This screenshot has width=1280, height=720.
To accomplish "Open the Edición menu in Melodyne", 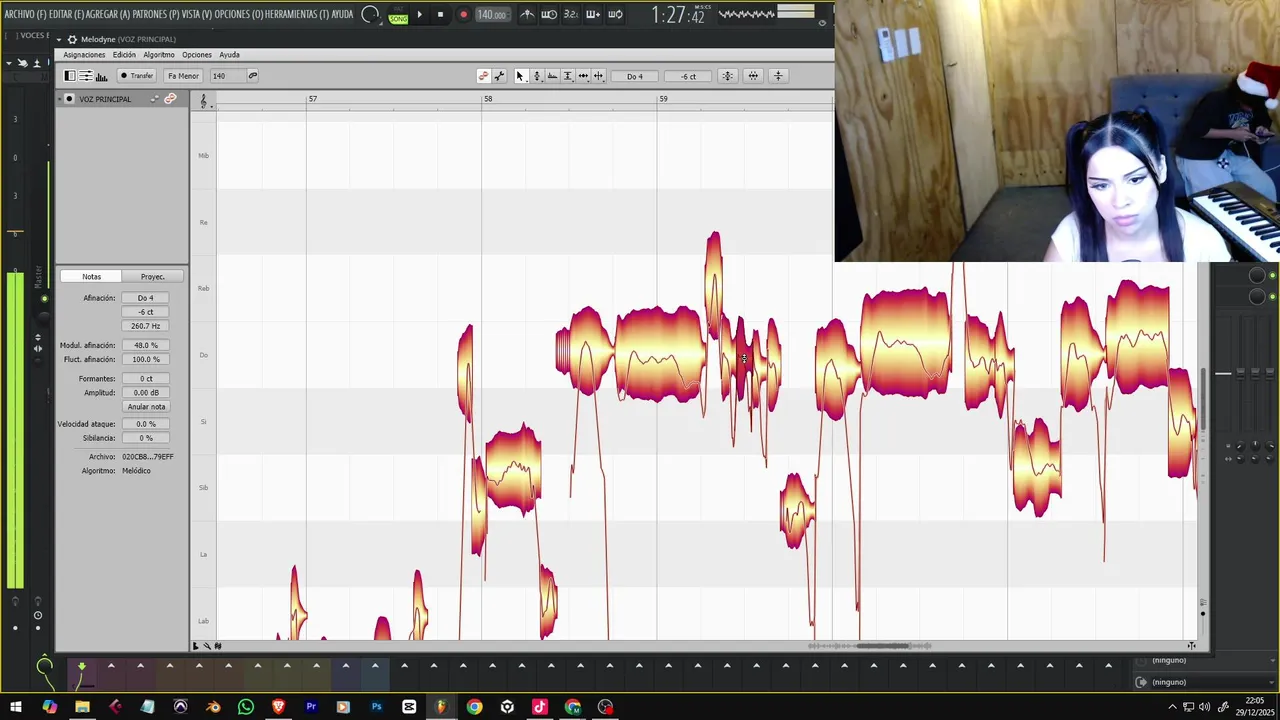I will [124, 55].
